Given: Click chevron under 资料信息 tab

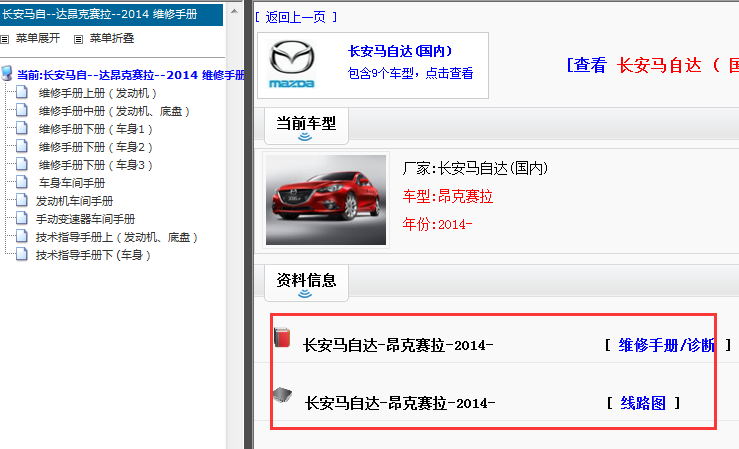Looking at the screenshot, I should click(x=305, y=294).
